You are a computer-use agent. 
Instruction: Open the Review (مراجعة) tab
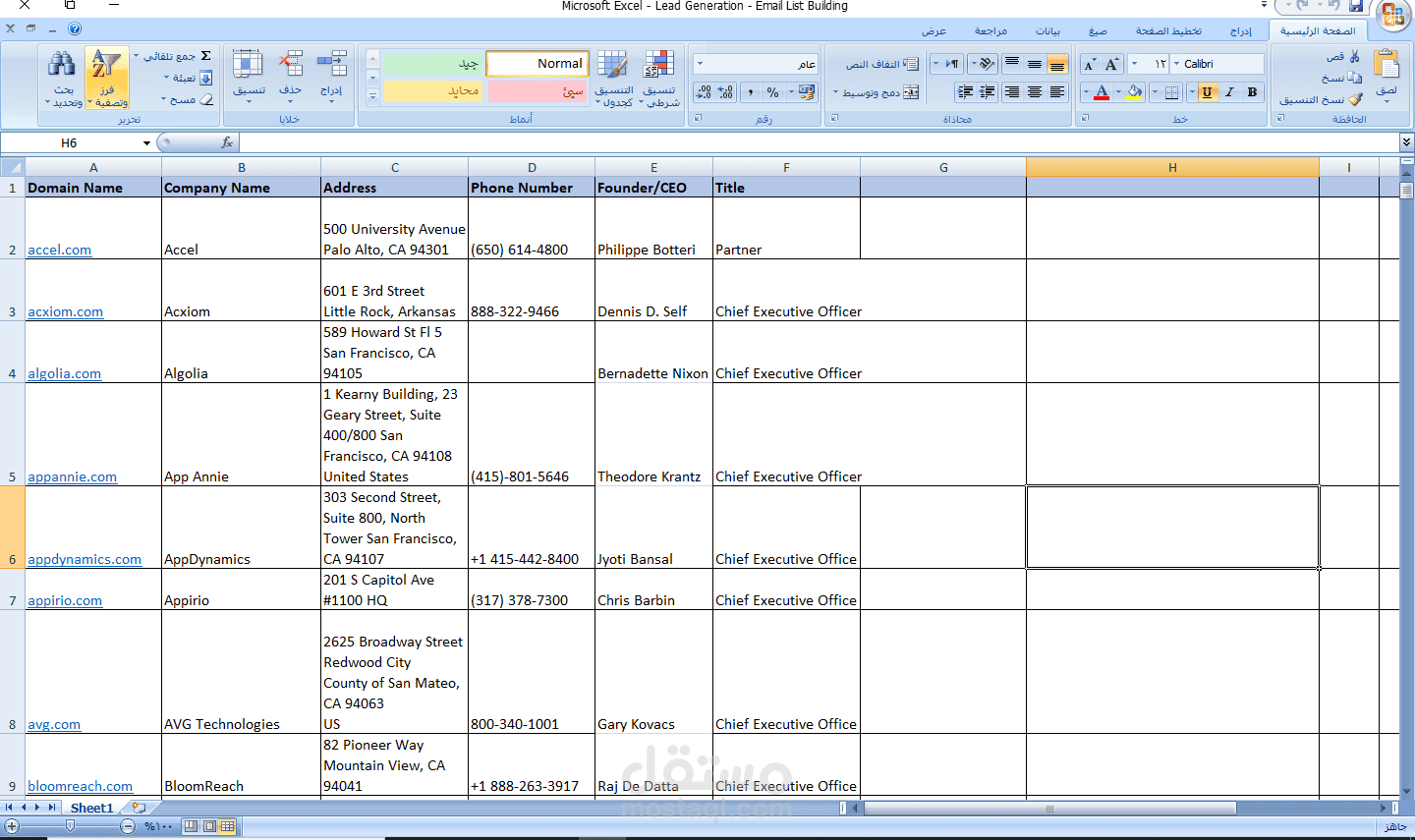point(990,30)
